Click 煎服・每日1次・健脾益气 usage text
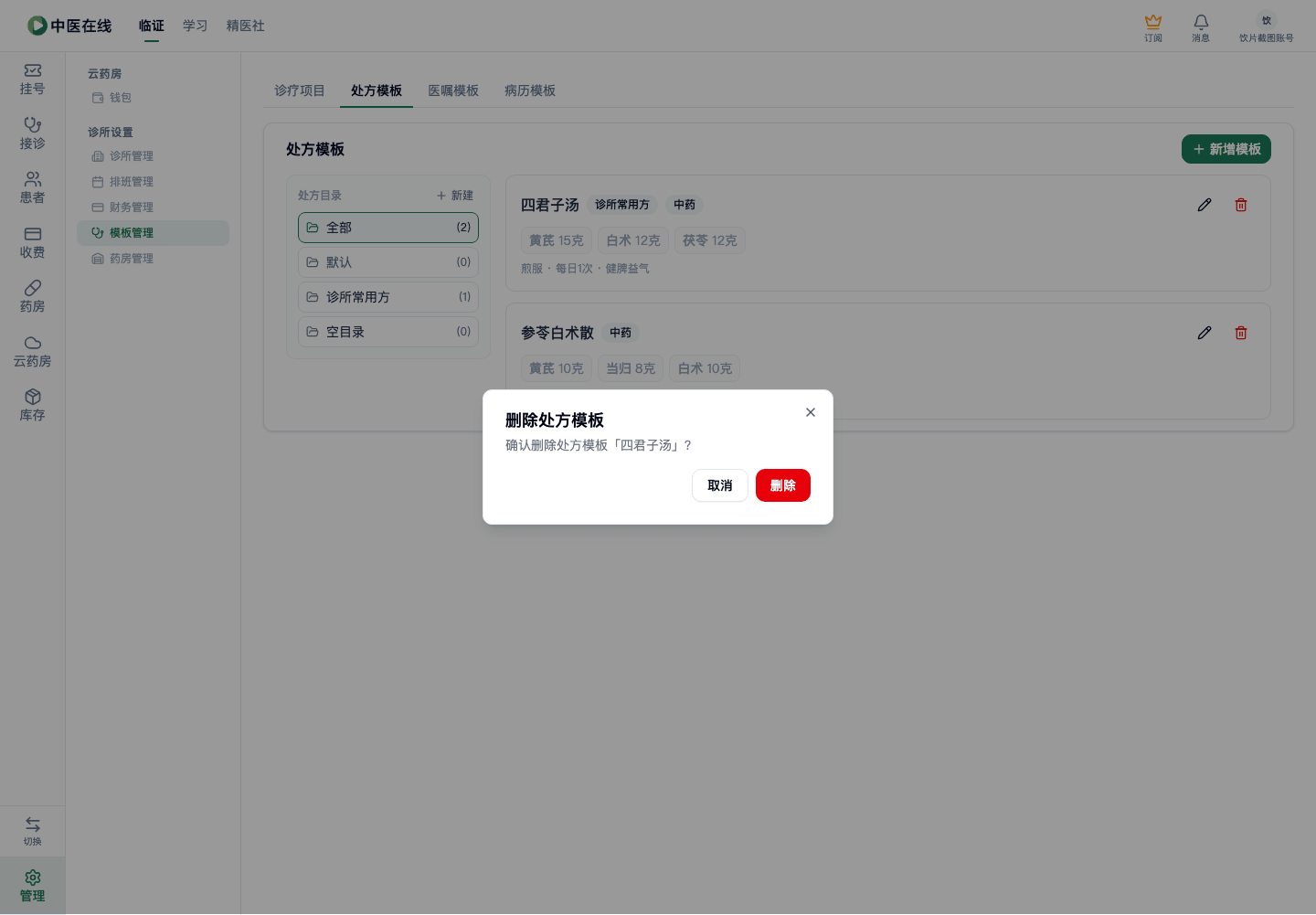Image resolution: width=1316 pixels, height=915 pixels. (585, 269)
